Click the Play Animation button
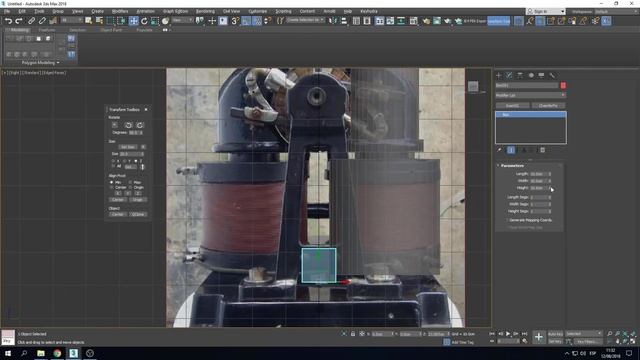 (508, 334)
